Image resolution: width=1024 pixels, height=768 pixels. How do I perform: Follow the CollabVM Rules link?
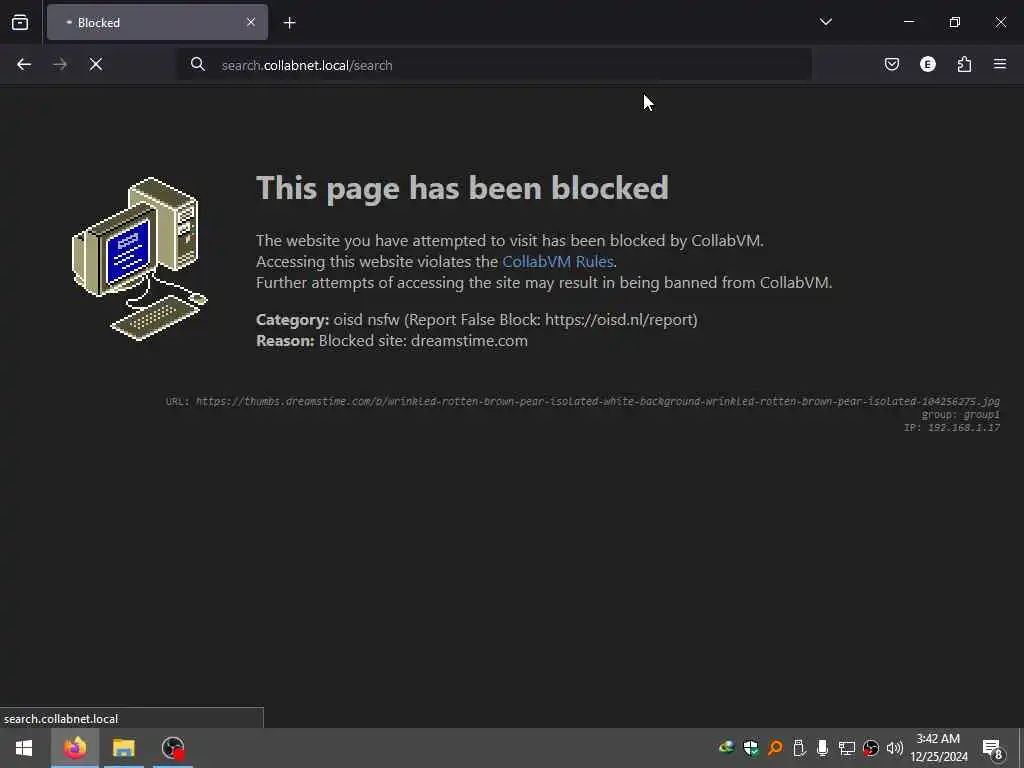pos(558,261)
